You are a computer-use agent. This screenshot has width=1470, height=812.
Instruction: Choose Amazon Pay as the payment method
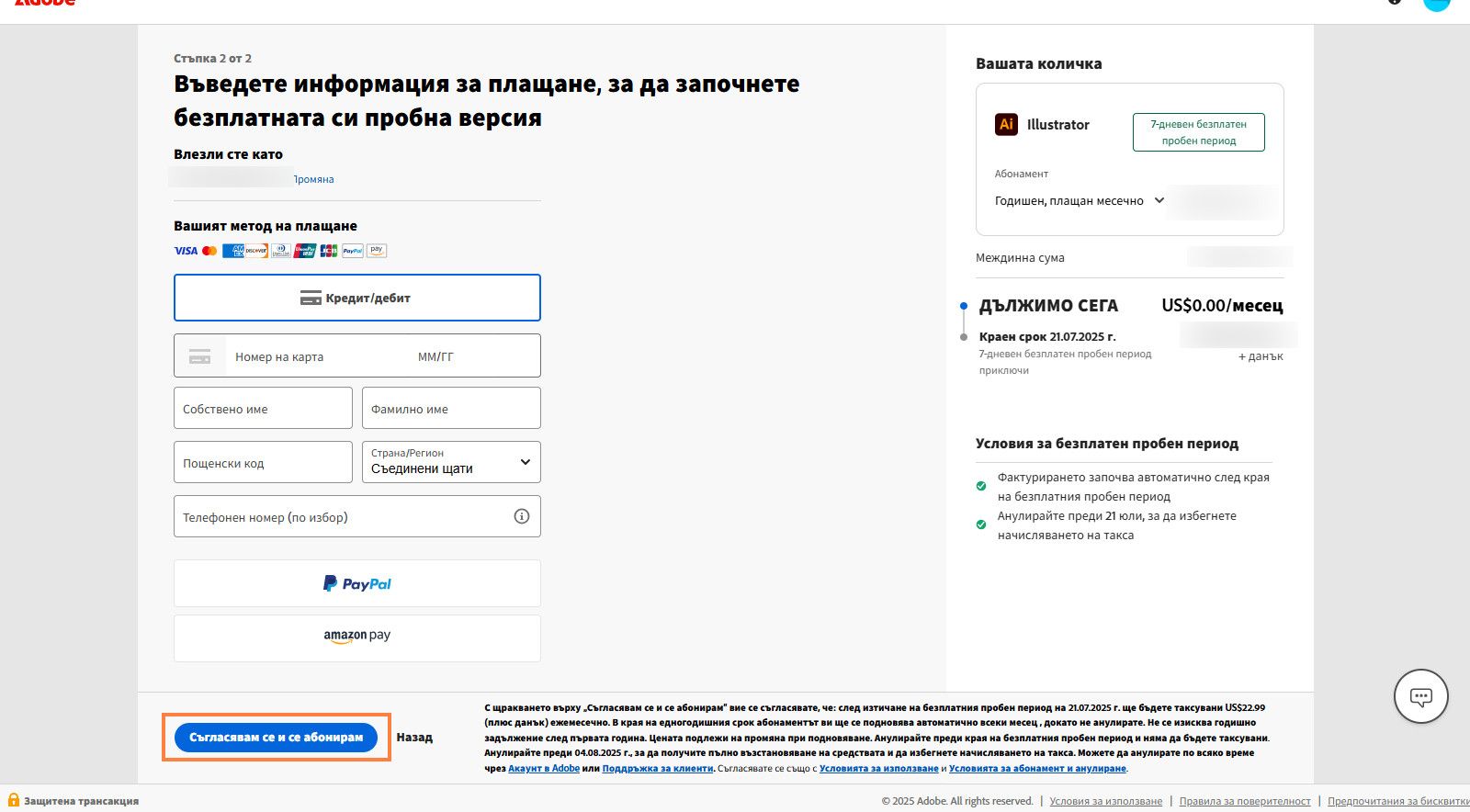pos(357,637)
